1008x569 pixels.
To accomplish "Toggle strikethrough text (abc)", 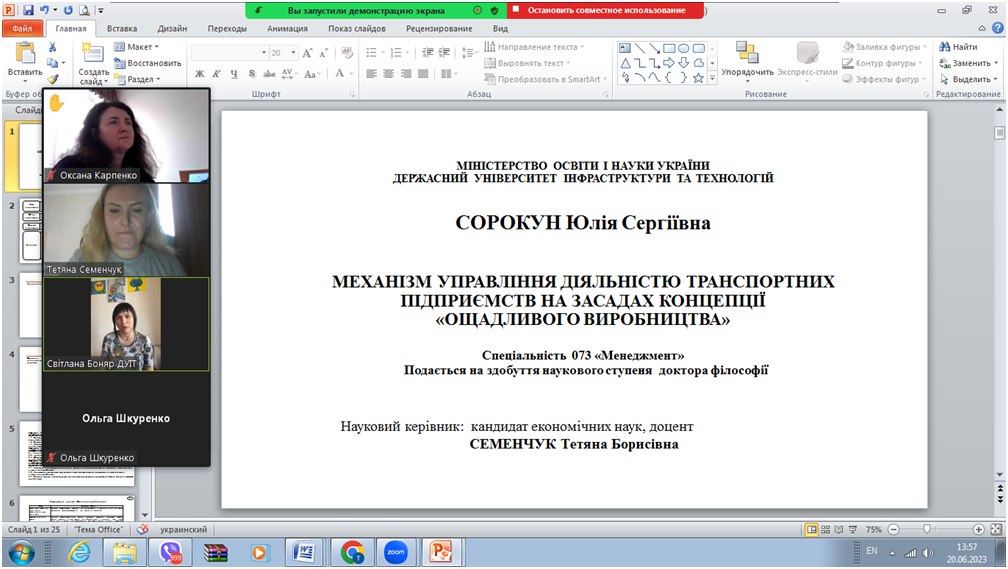I will click(x=269, y=74).
